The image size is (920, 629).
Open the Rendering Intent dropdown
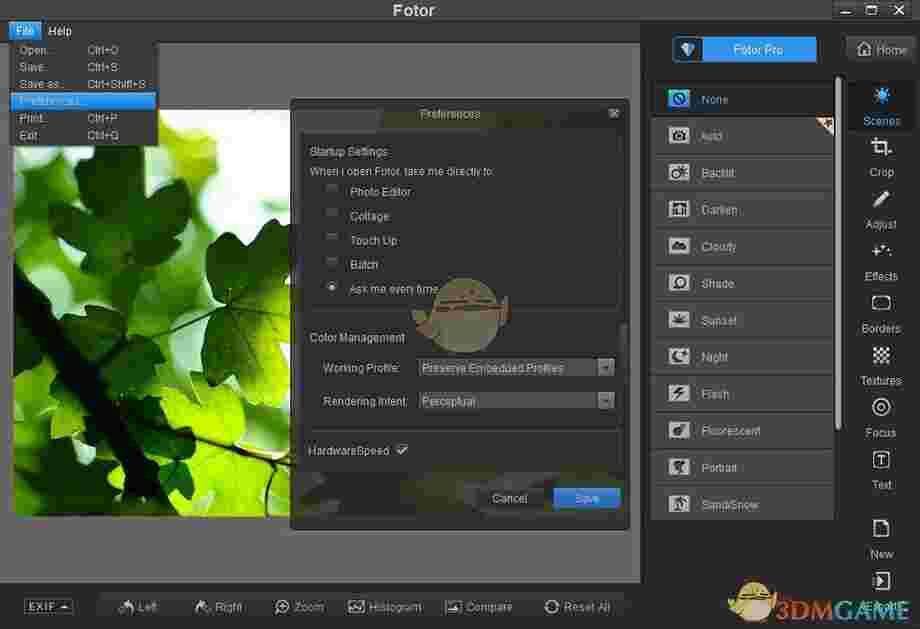604,400
